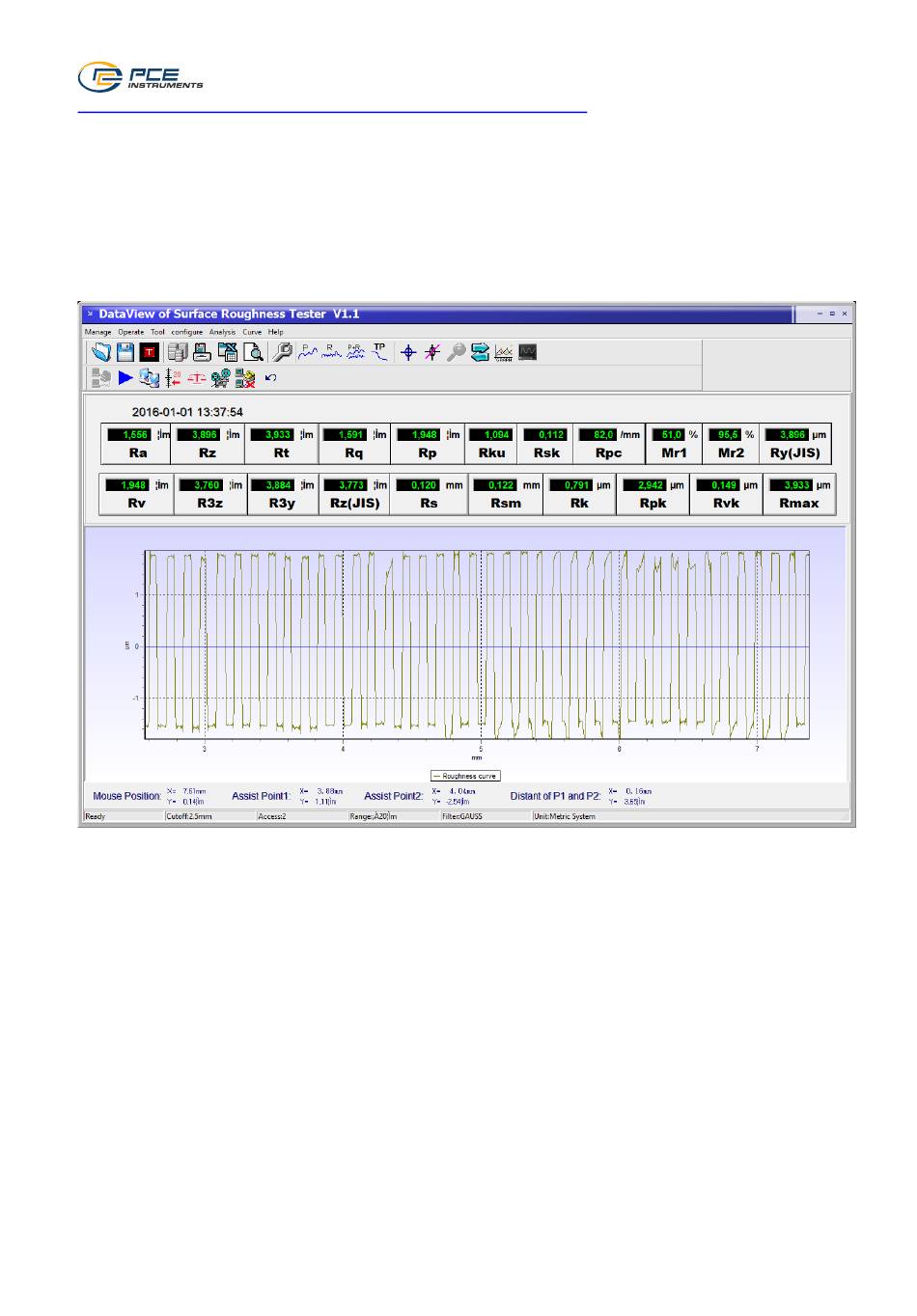Click the wrench settings icon
Screen dimensions: 917x1316
tap(282, 352)
